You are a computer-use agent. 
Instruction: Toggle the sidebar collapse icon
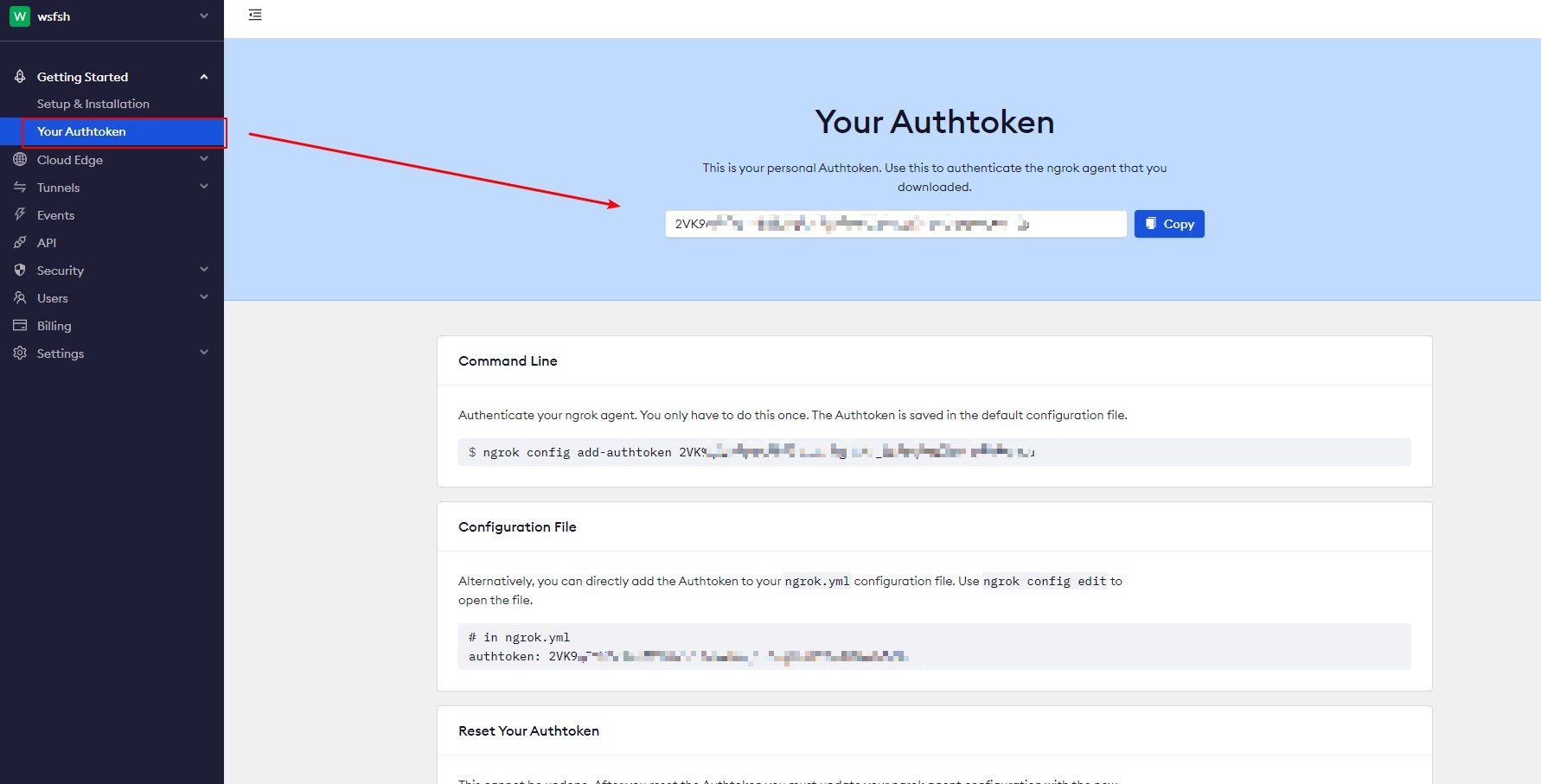(x=255, y=15)
